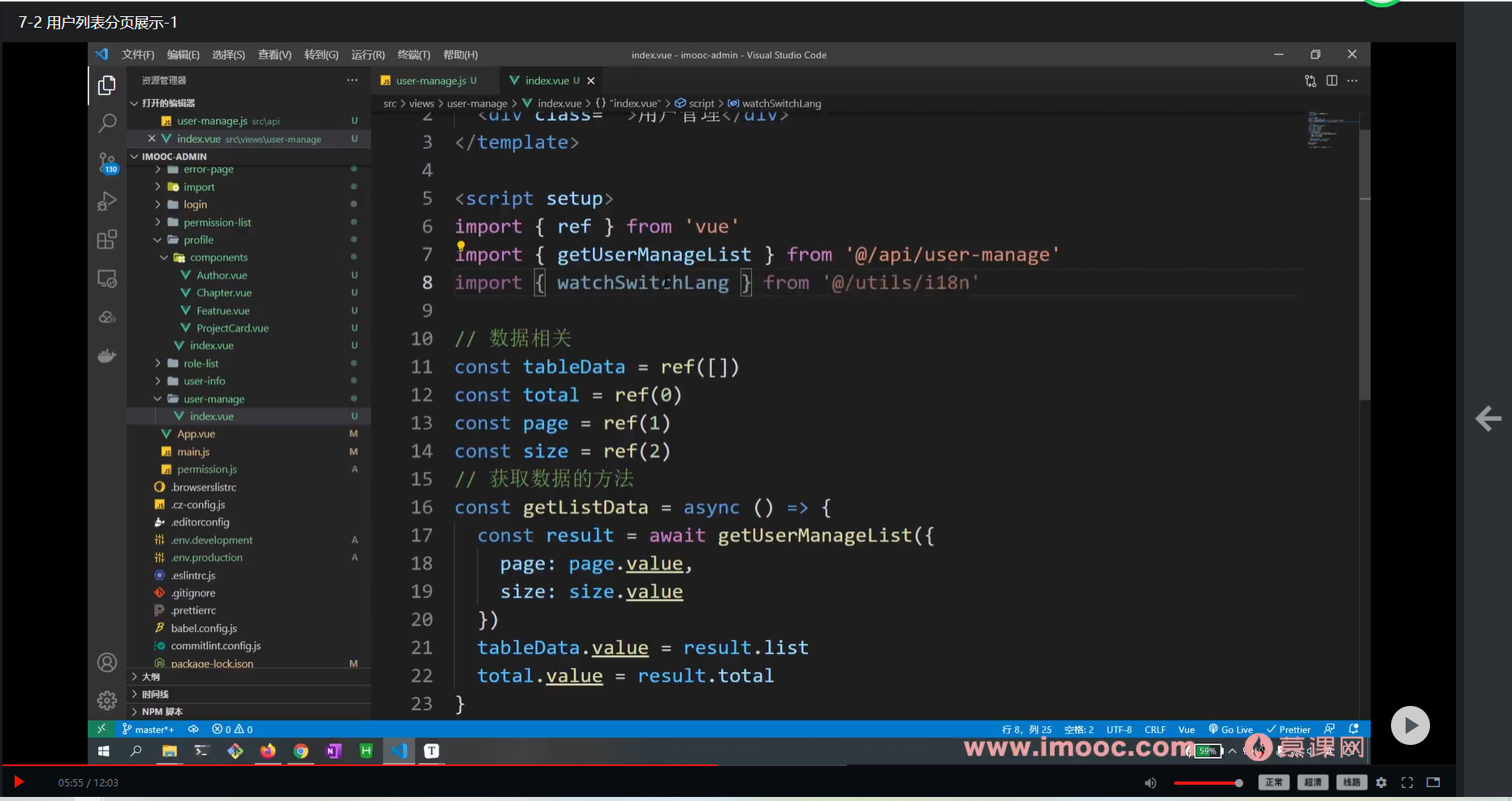Screen dimensions: 1512x801
Task: Click the master*+ branch in status bar
Action: (x=149, y=730)
